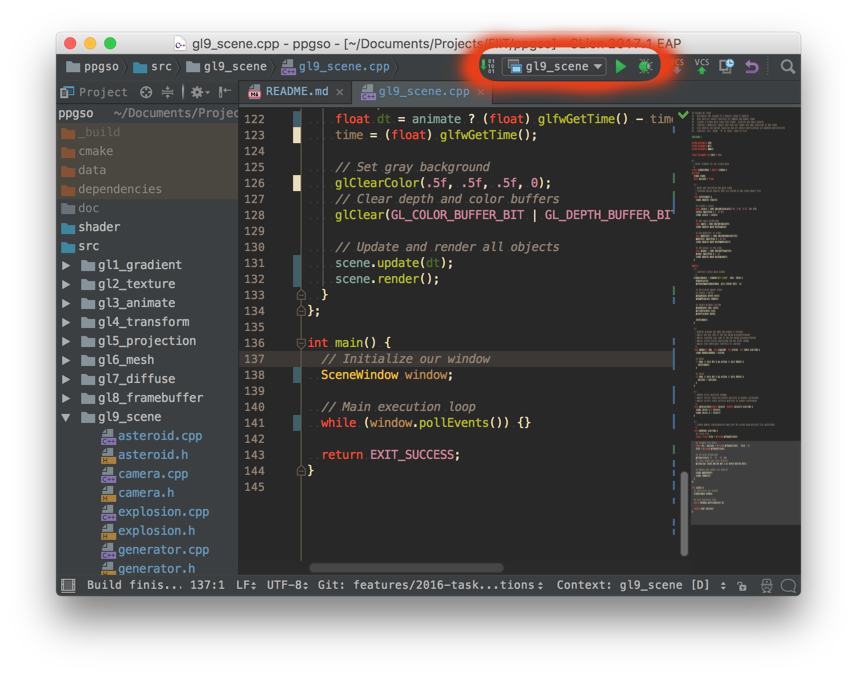Click the fold end marker at line 144
The height and width of the screenshot is (676, 857).
(x=301, y=471)
